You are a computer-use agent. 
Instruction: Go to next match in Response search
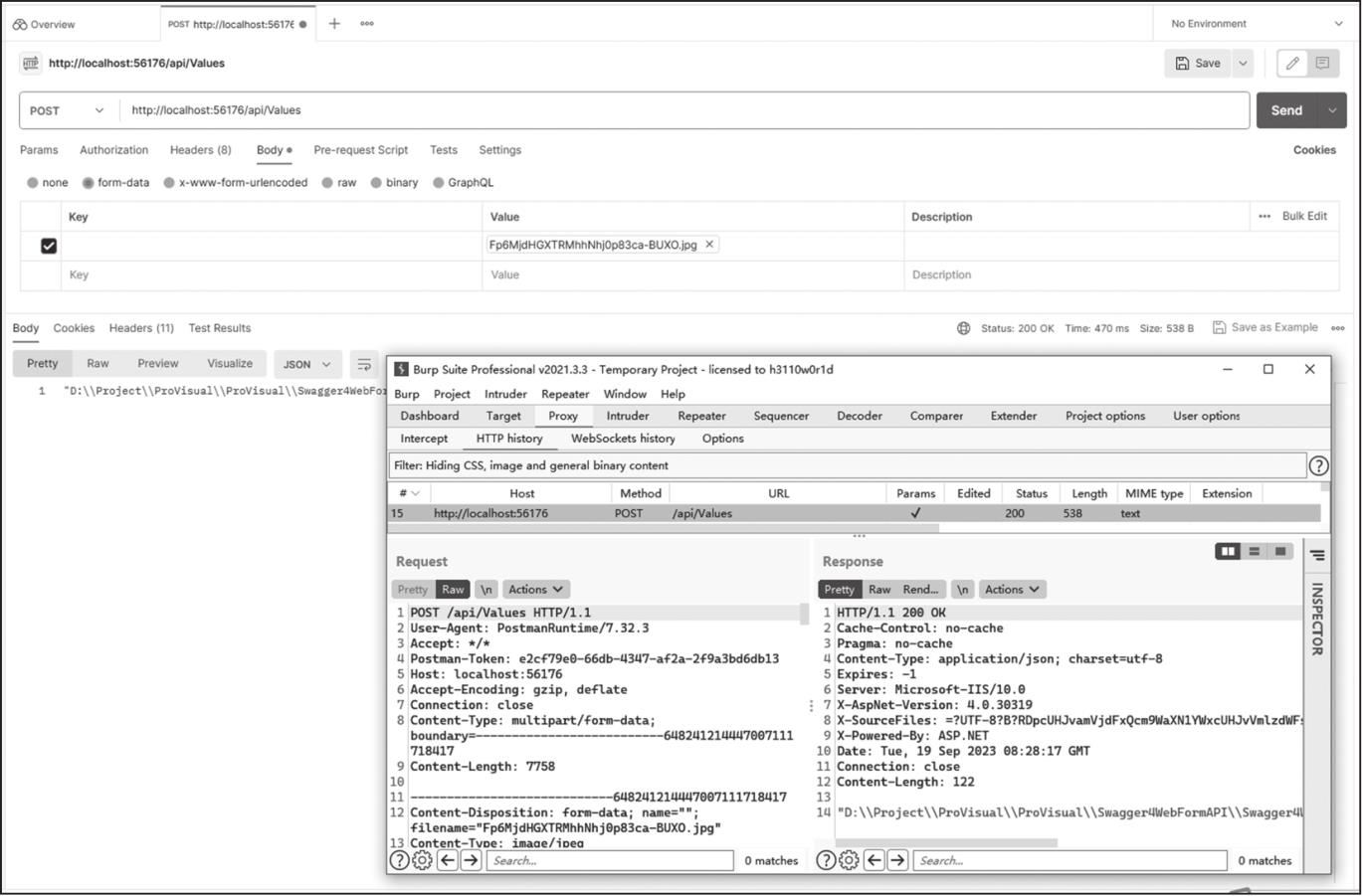click(x=897, y=860)
